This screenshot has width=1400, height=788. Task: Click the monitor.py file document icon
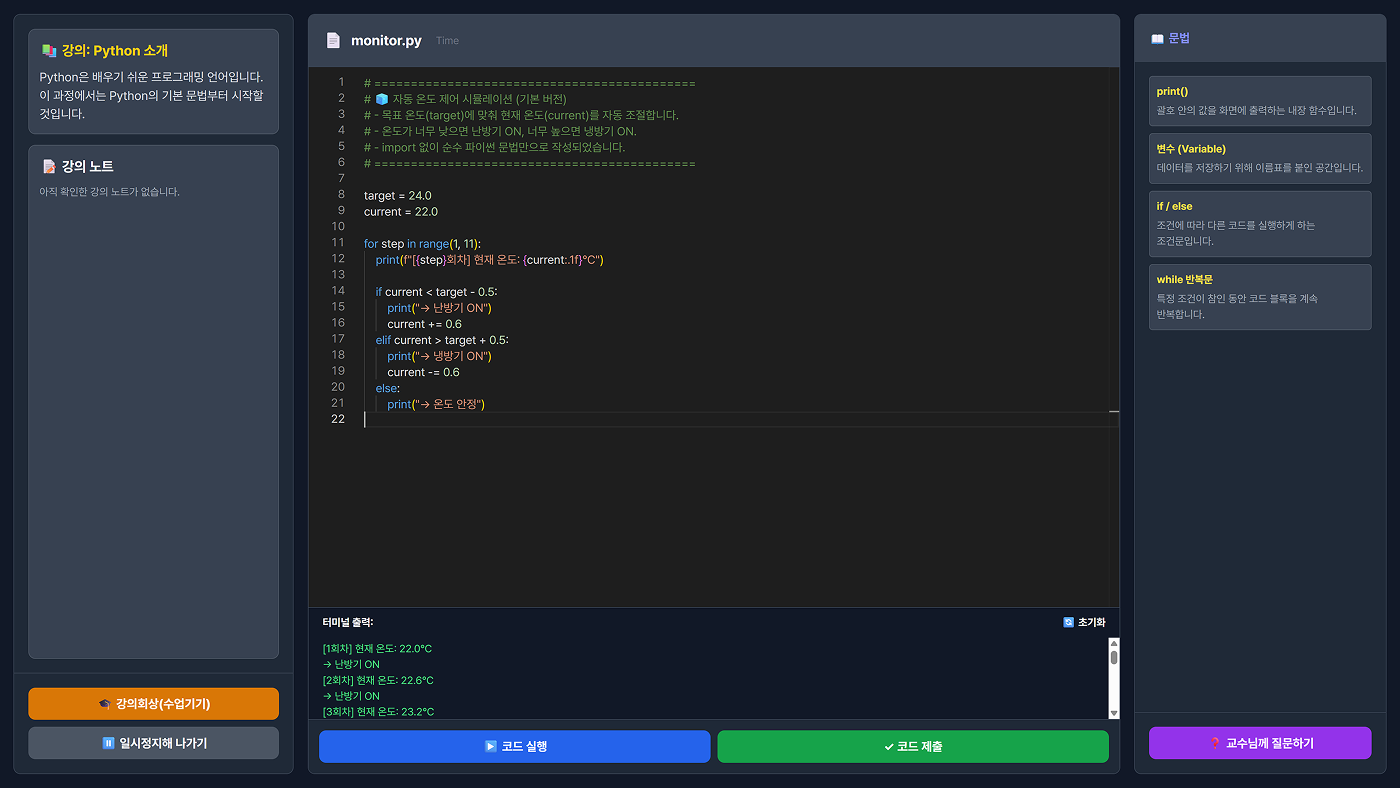333,41
